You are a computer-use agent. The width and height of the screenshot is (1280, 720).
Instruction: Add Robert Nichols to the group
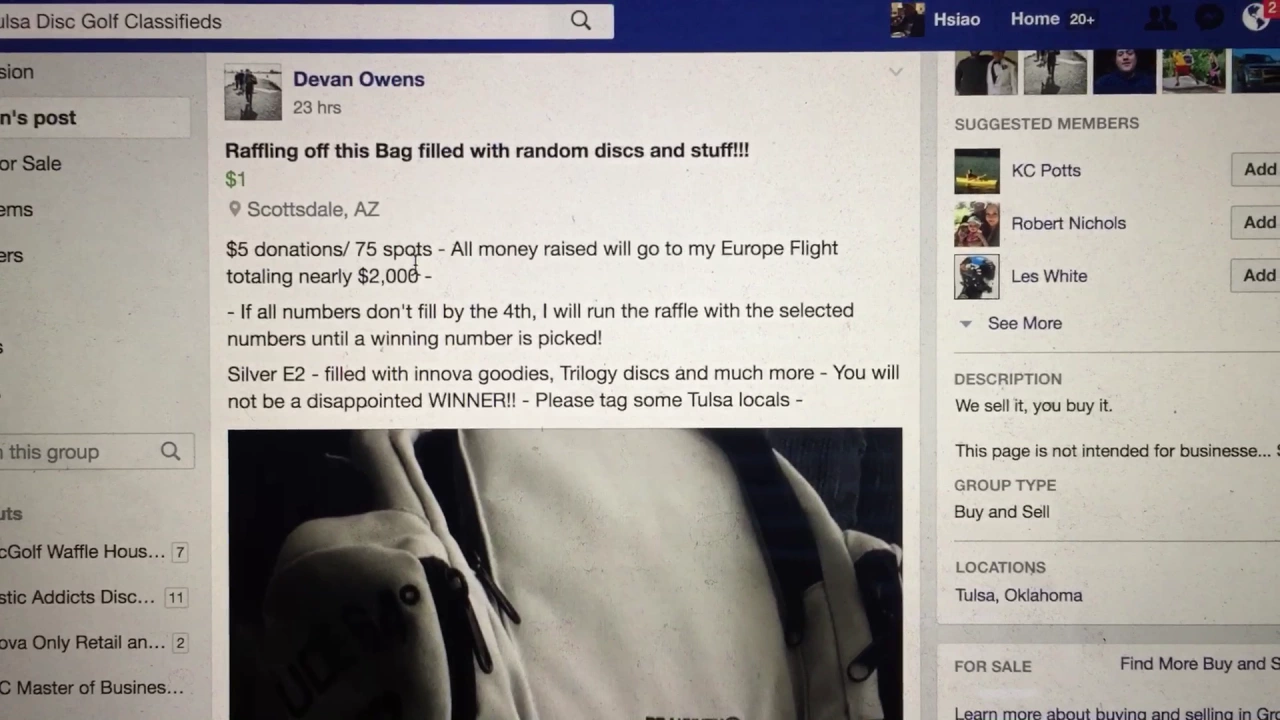(1259, 222)
